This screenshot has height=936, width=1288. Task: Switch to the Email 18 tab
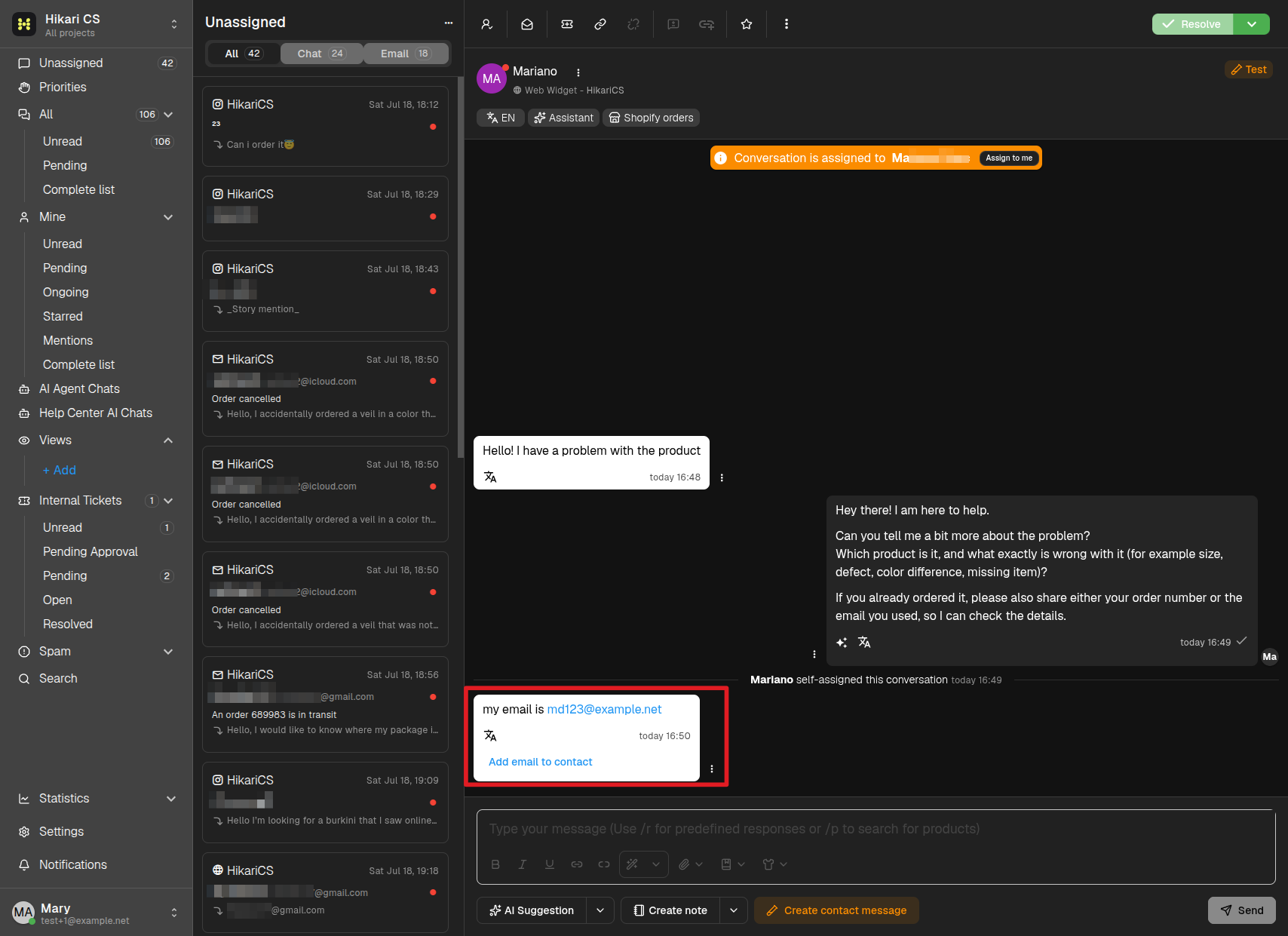(x=406, y=54)
